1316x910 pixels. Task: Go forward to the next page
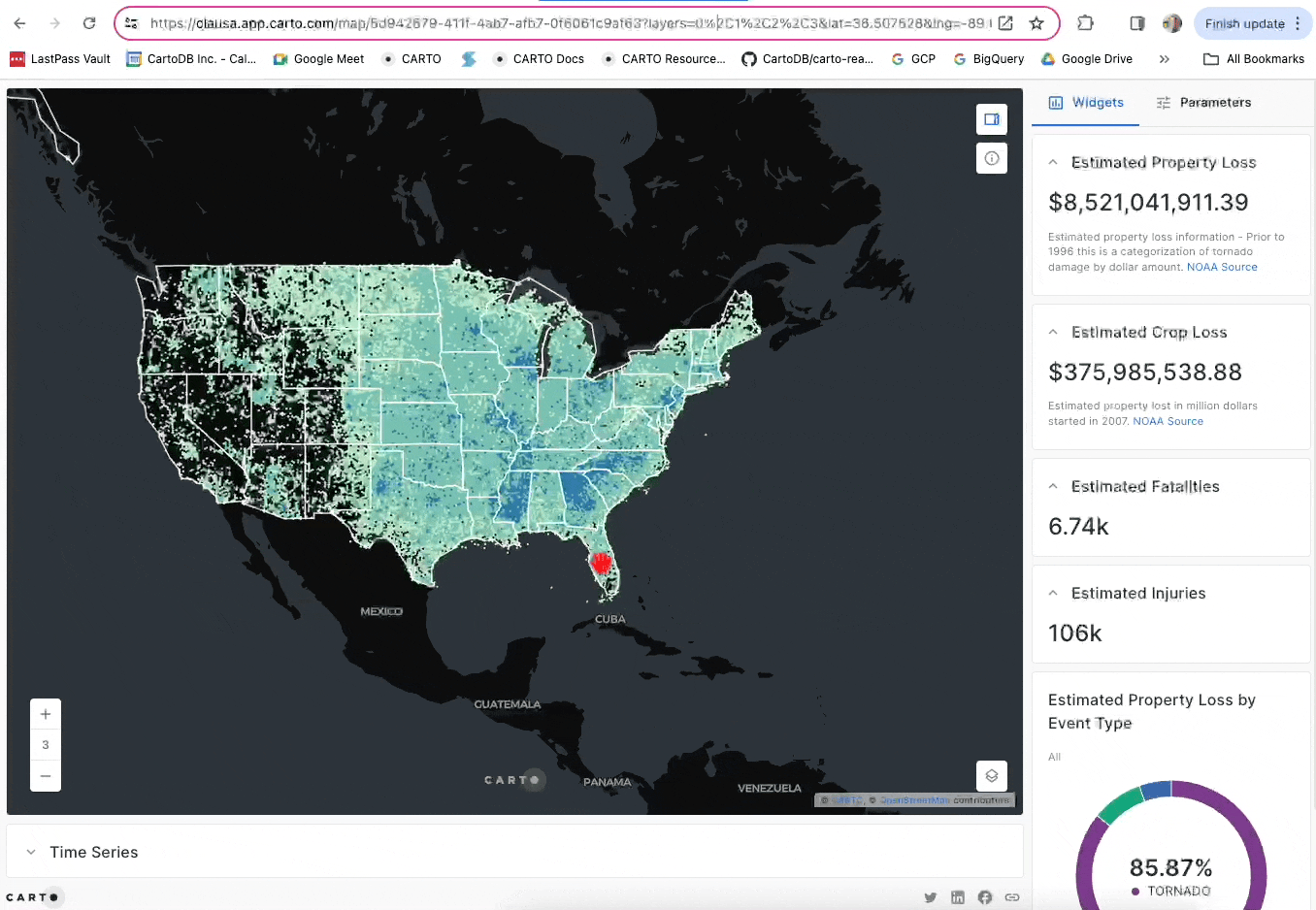pyautogui.click(x=55, y=23)
